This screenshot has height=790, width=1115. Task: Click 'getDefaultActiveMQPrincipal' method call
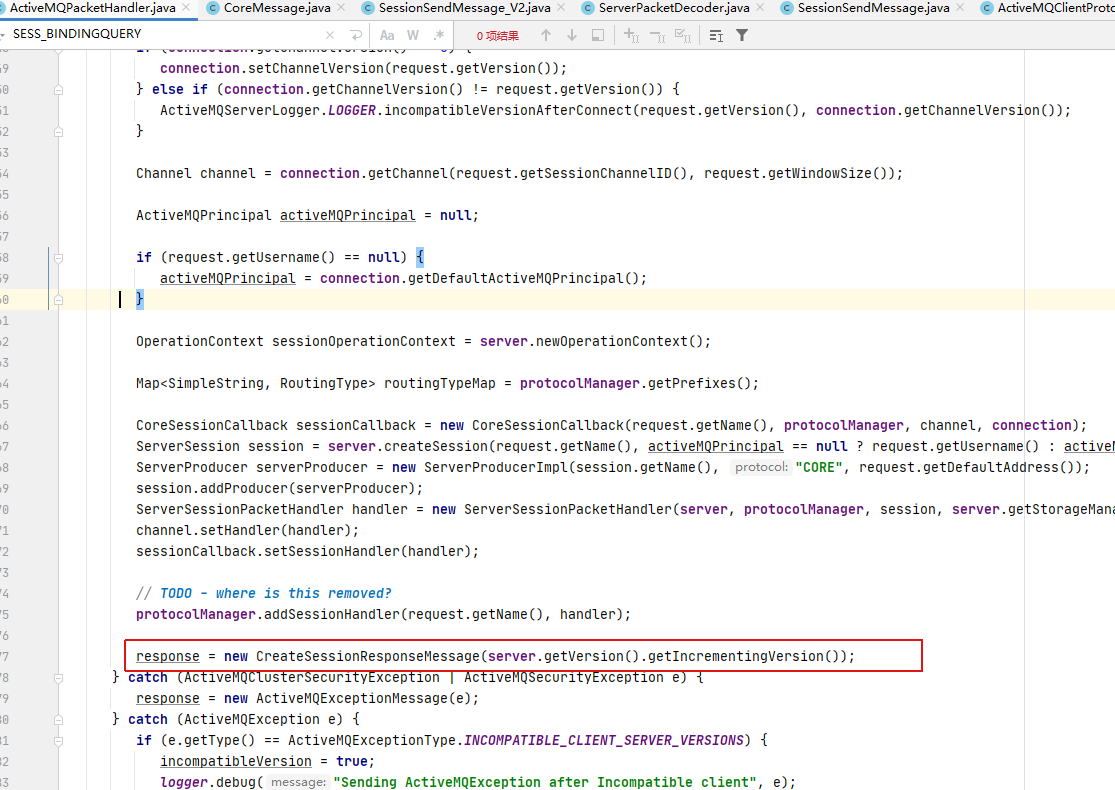pyautogui.click(x=516, y=278)
